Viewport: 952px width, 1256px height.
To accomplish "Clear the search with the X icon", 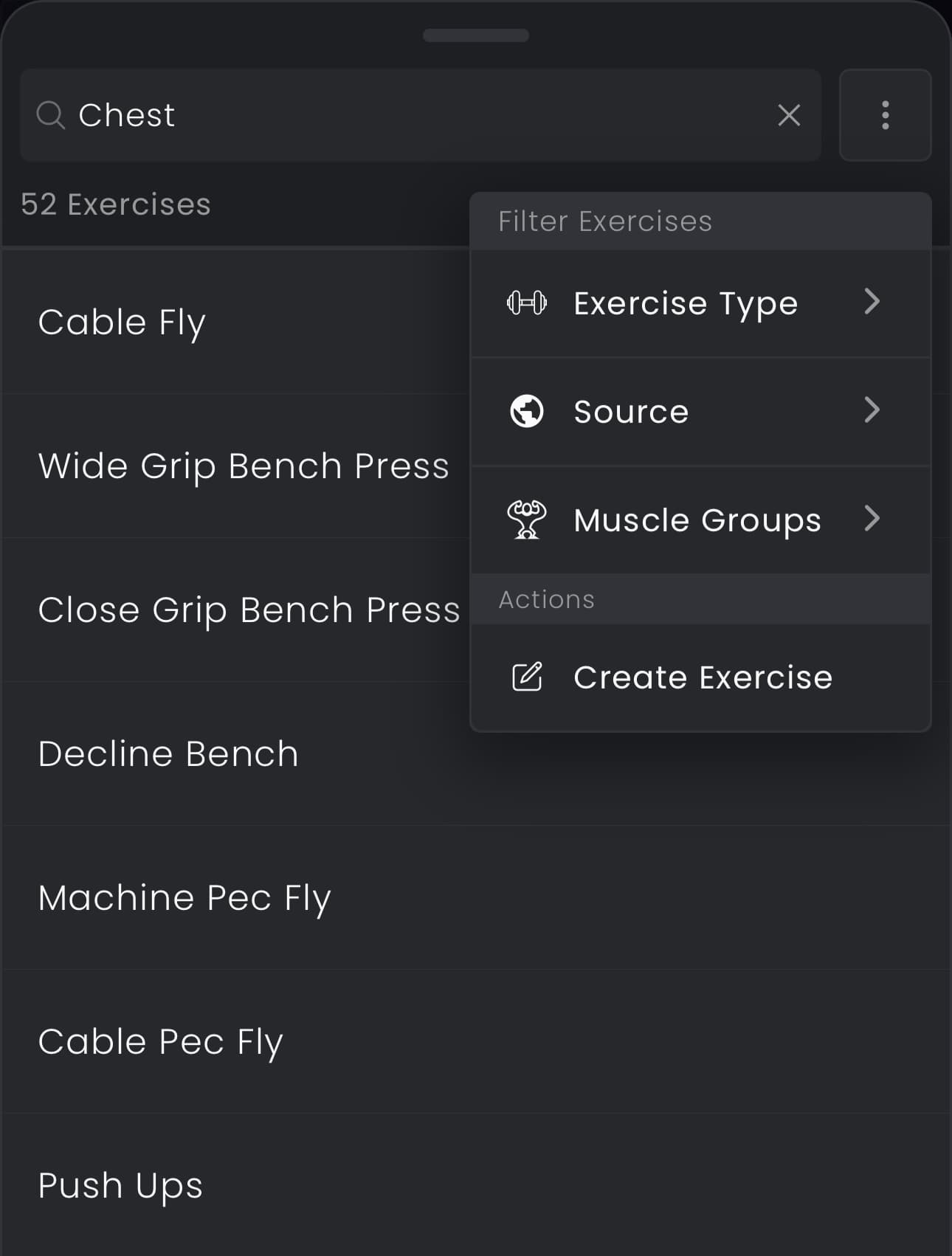I will pos(788,115).
